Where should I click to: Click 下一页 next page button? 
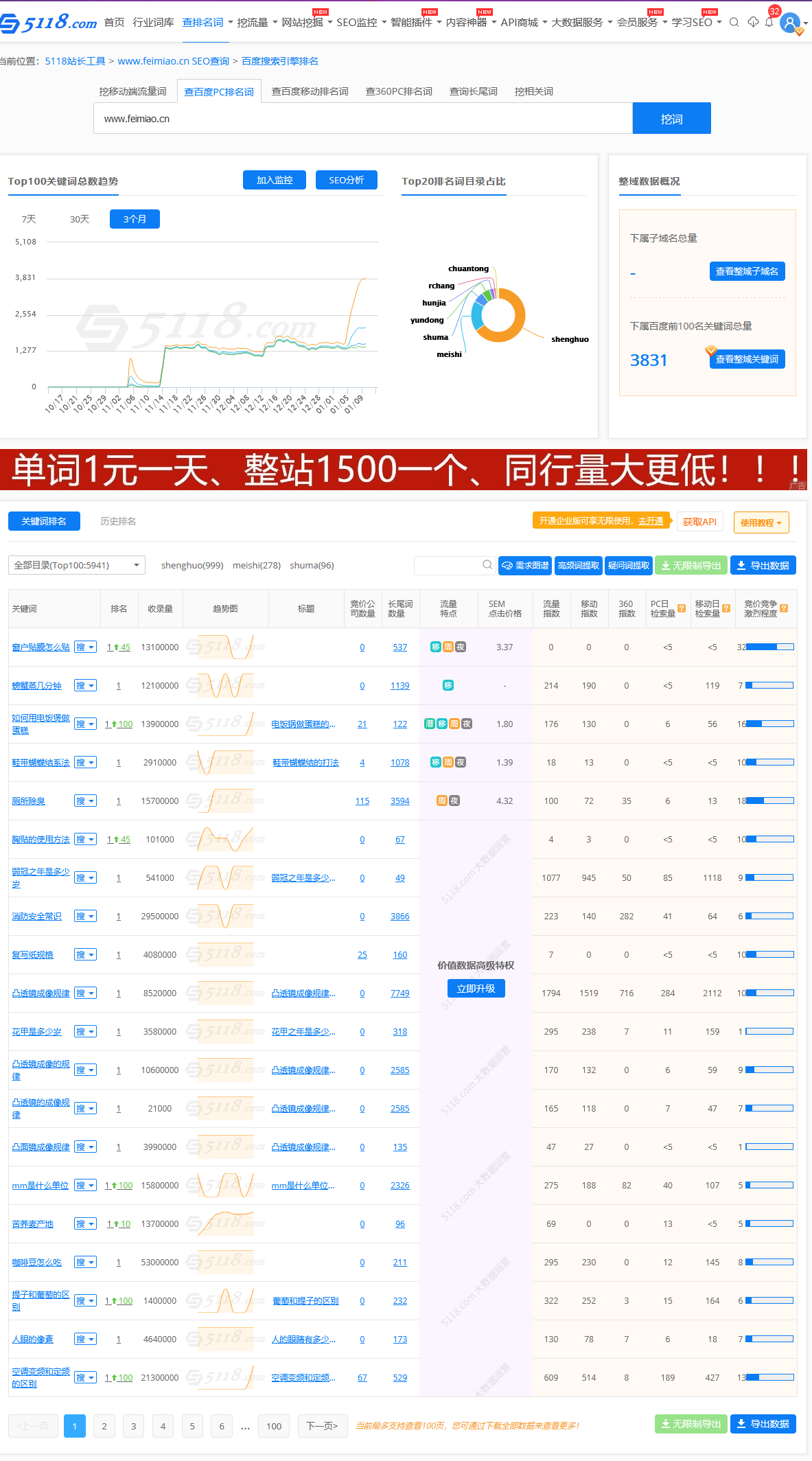click(323, 1426)
